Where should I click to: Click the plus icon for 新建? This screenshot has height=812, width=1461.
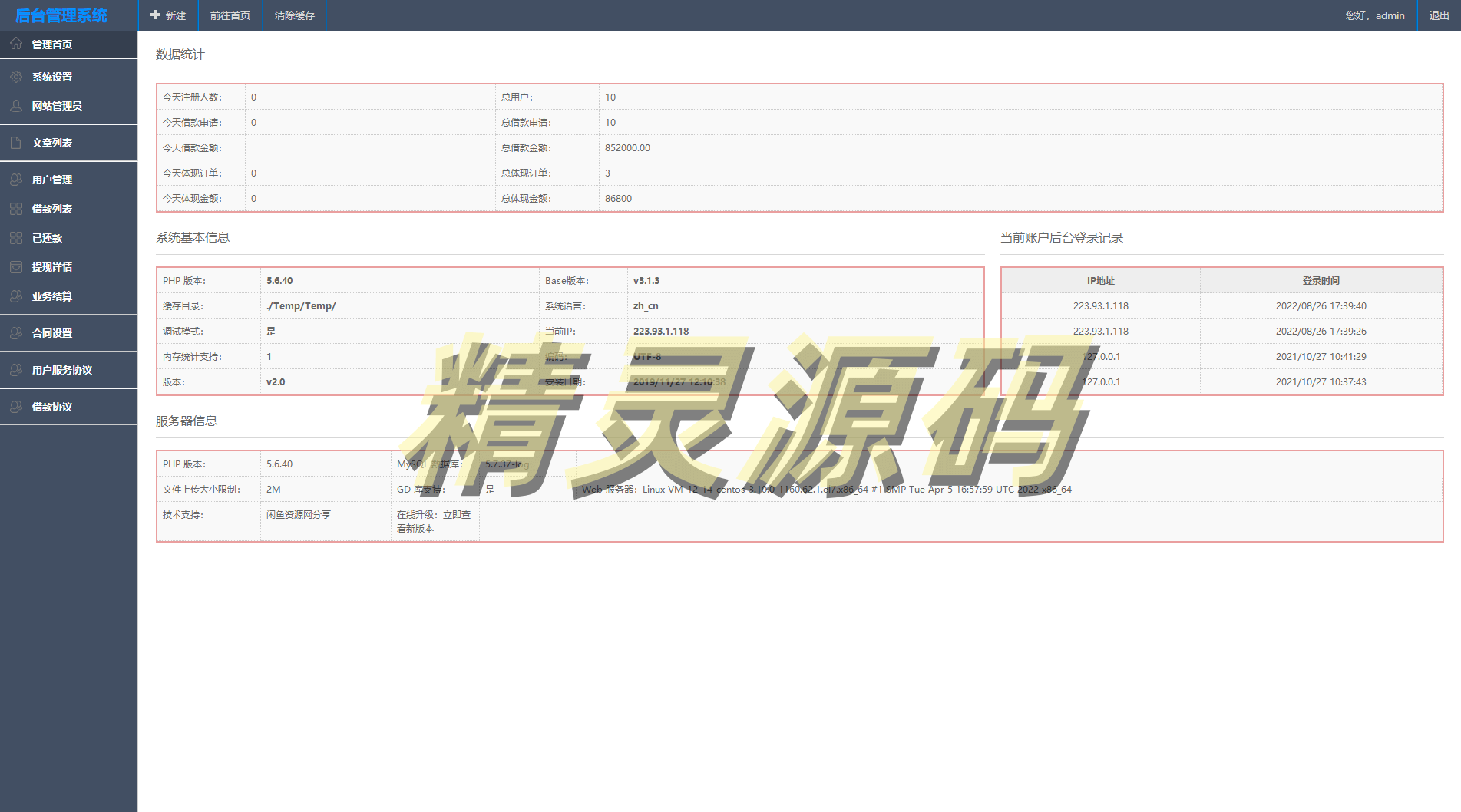click(155, 15)
